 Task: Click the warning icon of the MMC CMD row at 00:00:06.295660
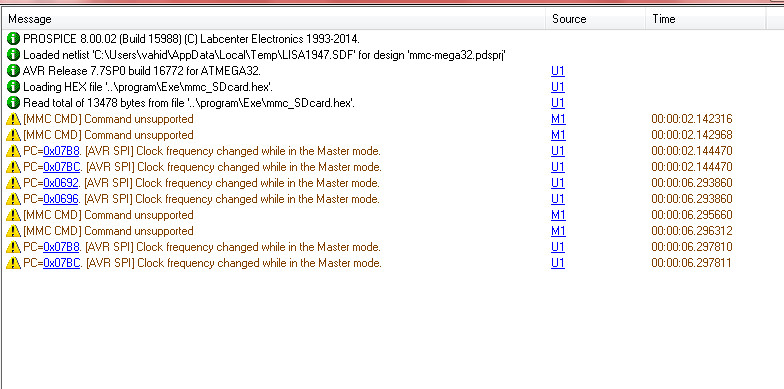[14, 215]
